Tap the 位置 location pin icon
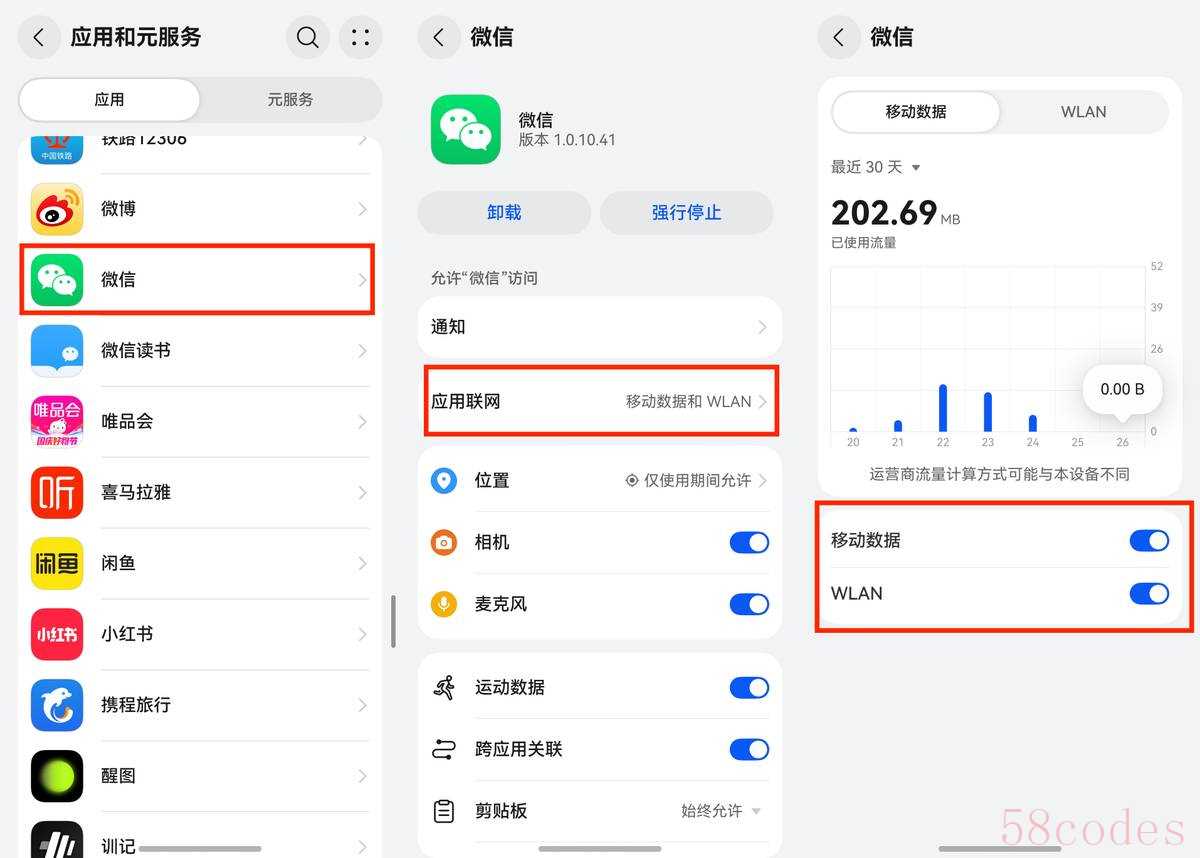1200x858 pixels. pyautogui.click(x=444, y=481)
